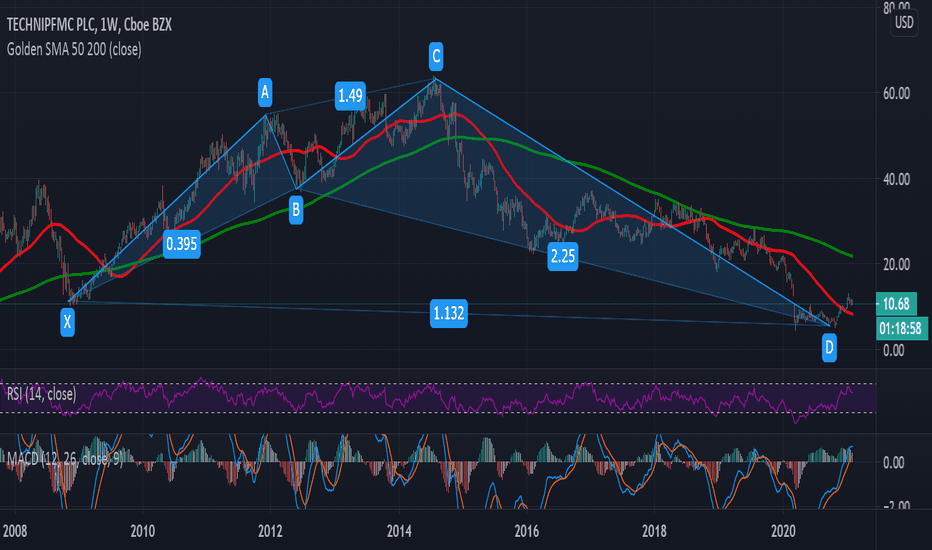The width and height of the screenshot is (932, 550).
Task: Click the TECHNIPFMC PLC symbol title
Action: pos(89,25)
